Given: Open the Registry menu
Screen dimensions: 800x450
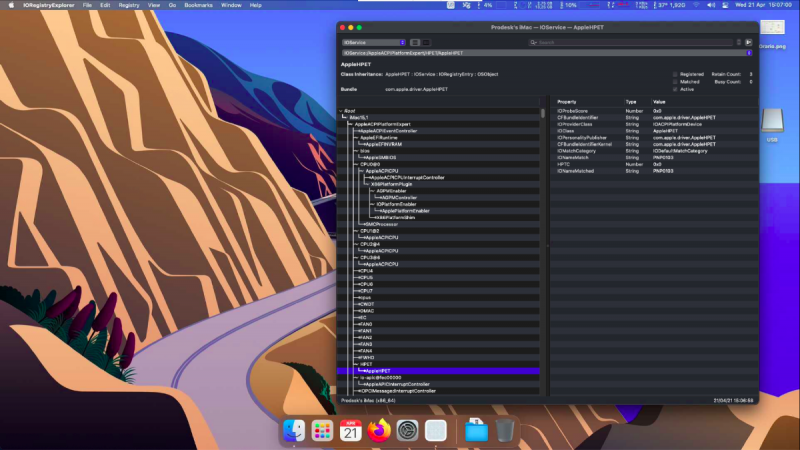Looking at the screenshot, I should pyautogui.click(x=129, y=5).
